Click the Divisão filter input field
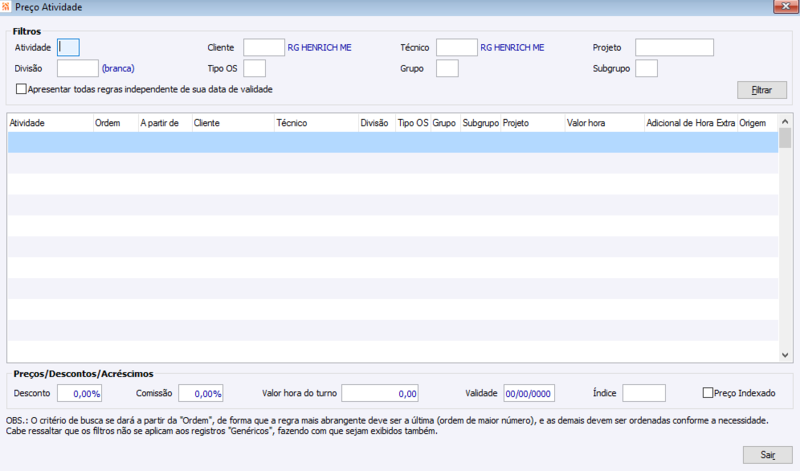This screenshot has height=471, width=800. pos(78,68)
